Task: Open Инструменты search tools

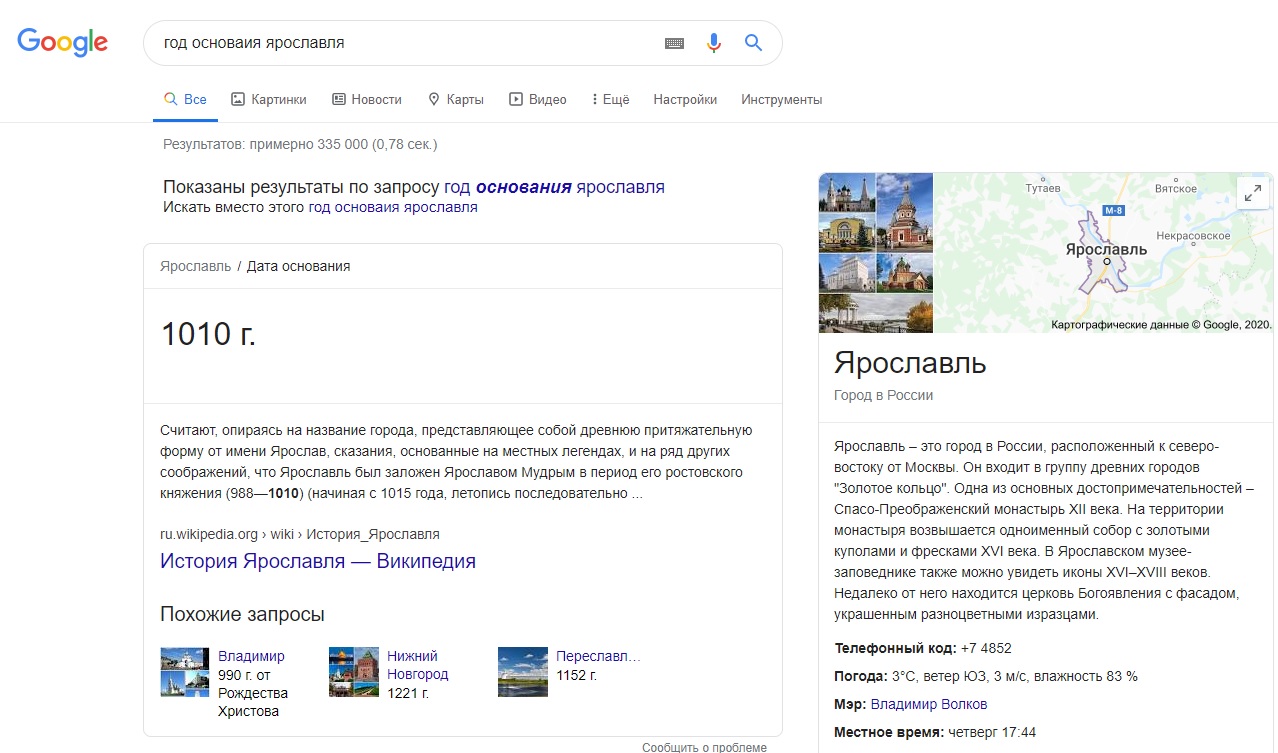Action: [x=781, y=99]
